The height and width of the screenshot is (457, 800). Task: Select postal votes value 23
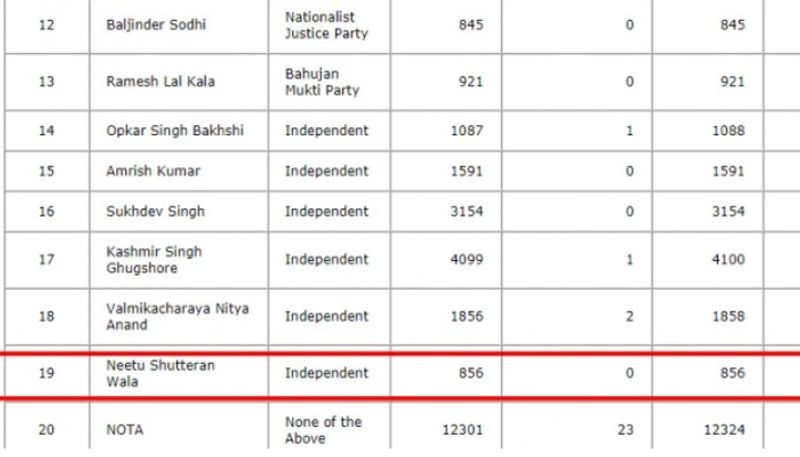point(625,429)
